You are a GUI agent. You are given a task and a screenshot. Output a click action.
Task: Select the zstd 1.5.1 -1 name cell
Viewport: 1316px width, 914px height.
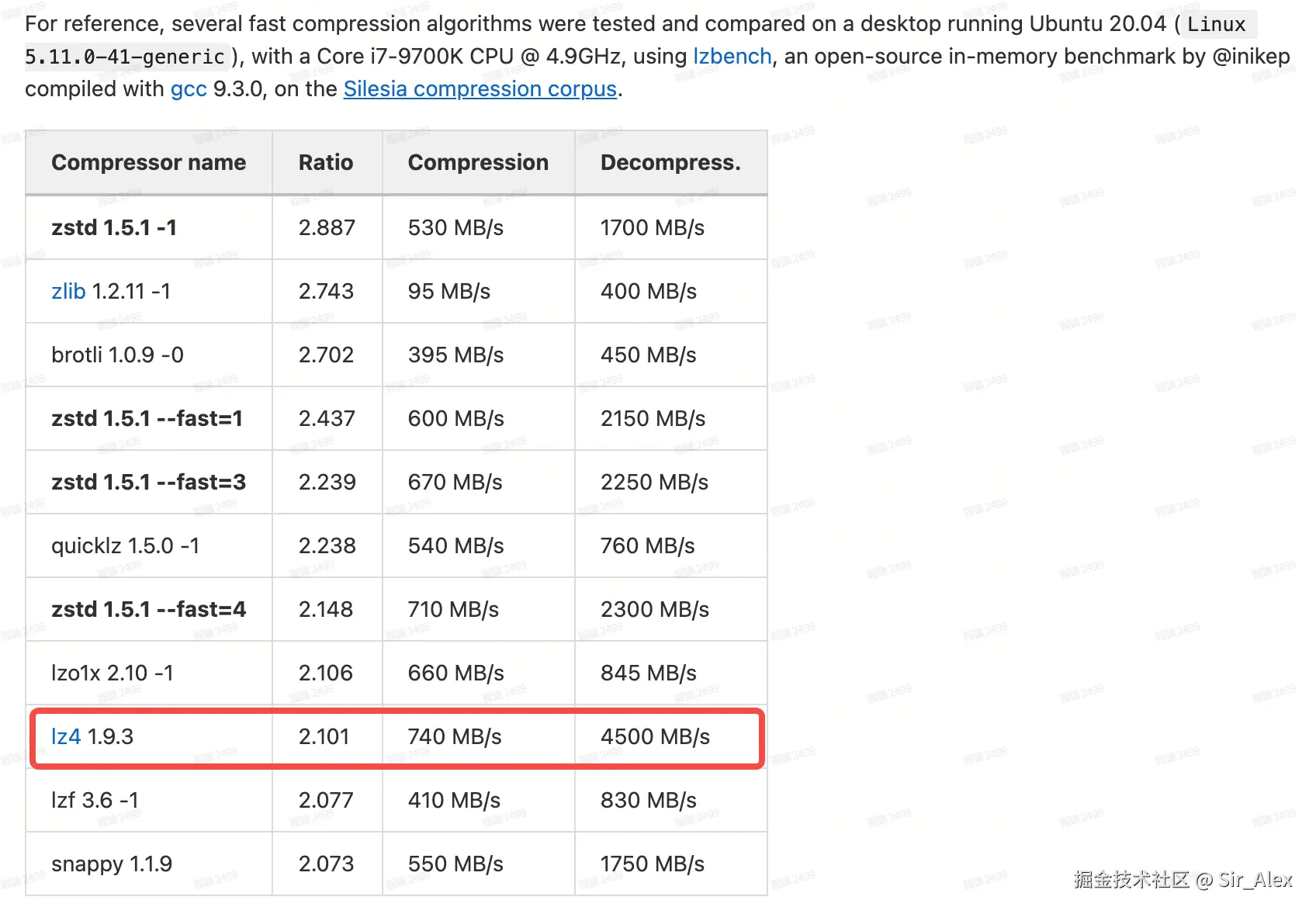click(114, 228)
